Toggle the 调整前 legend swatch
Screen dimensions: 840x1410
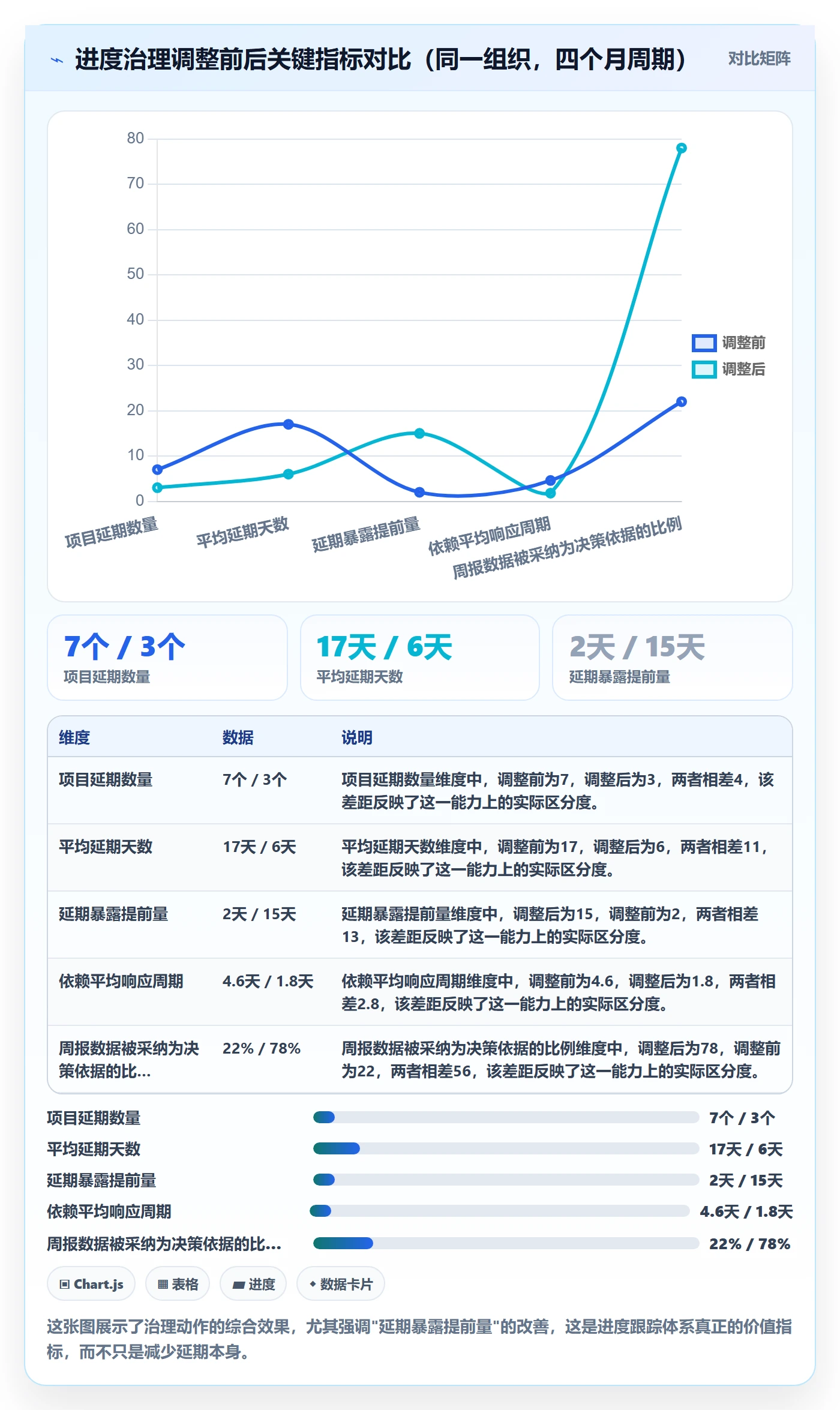pyautogui.click(x=704, y=343)
